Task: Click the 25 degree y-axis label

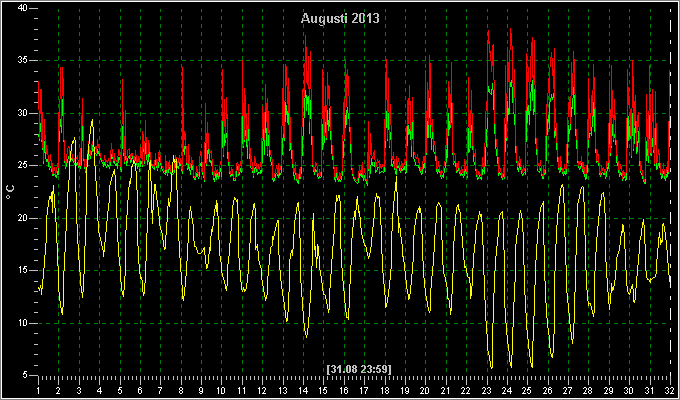Action: point(23,166)
